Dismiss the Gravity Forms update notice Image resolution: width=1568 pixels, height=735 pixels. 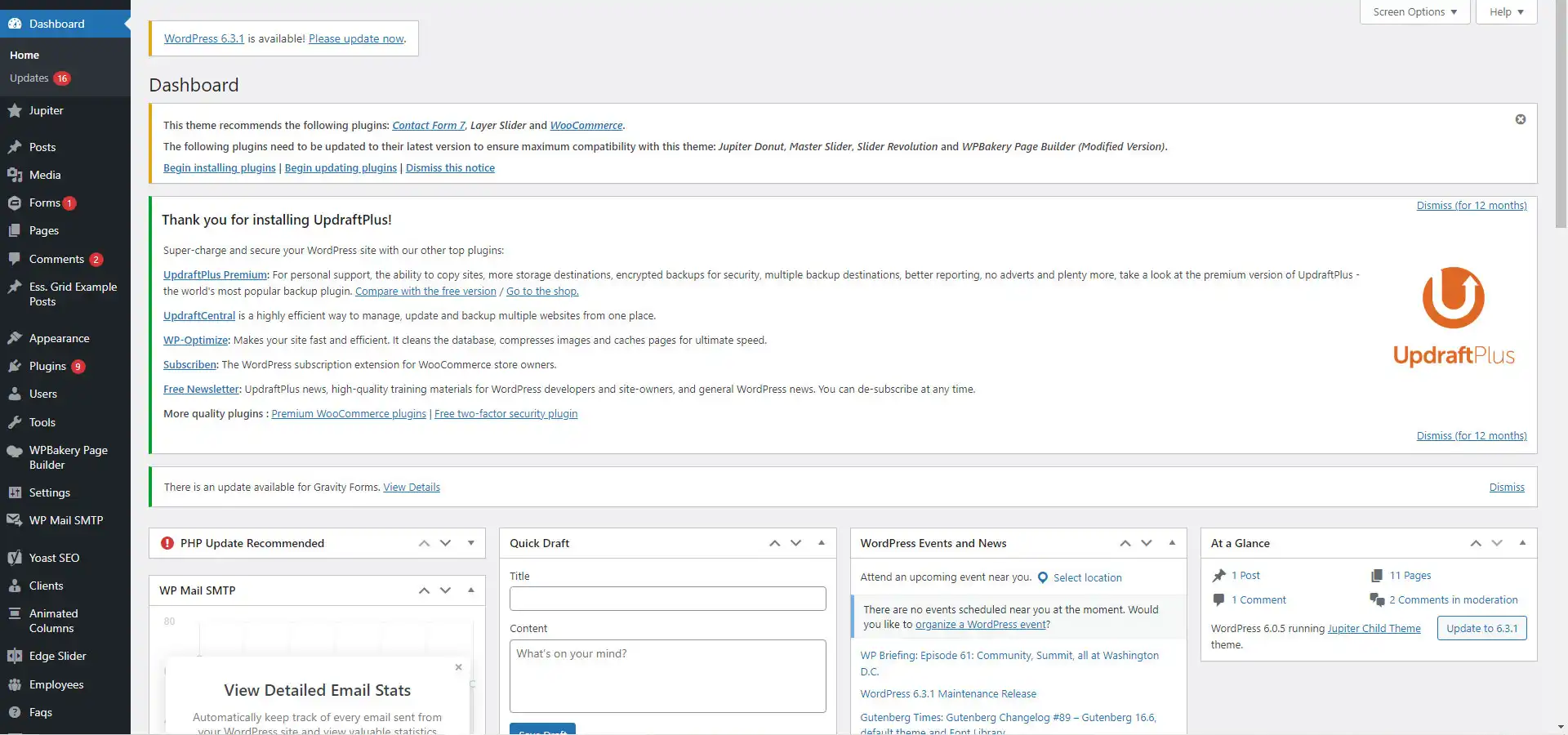click(x=1507, y=487)
